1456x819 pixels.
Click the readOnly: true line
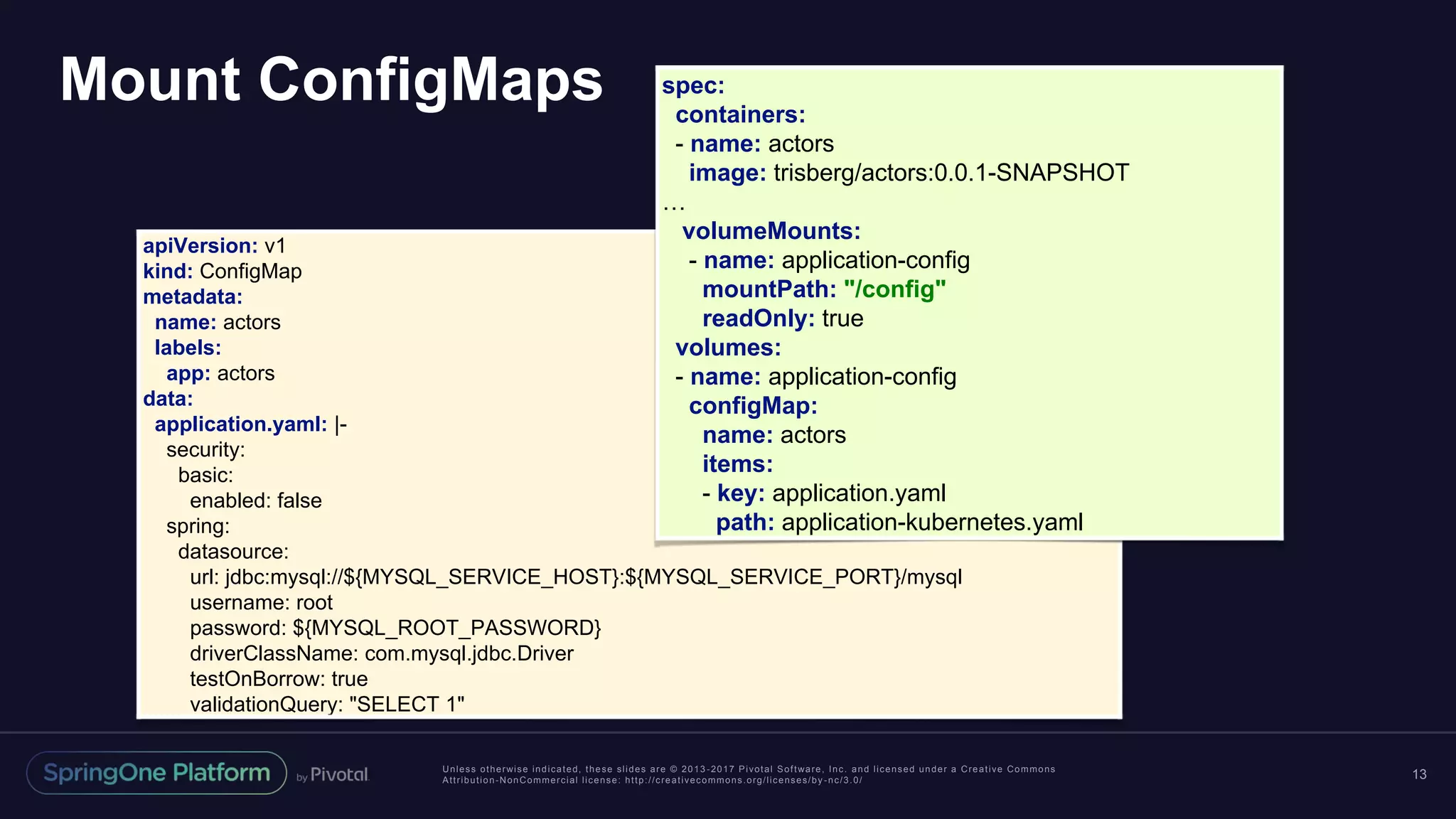(783, 318)
